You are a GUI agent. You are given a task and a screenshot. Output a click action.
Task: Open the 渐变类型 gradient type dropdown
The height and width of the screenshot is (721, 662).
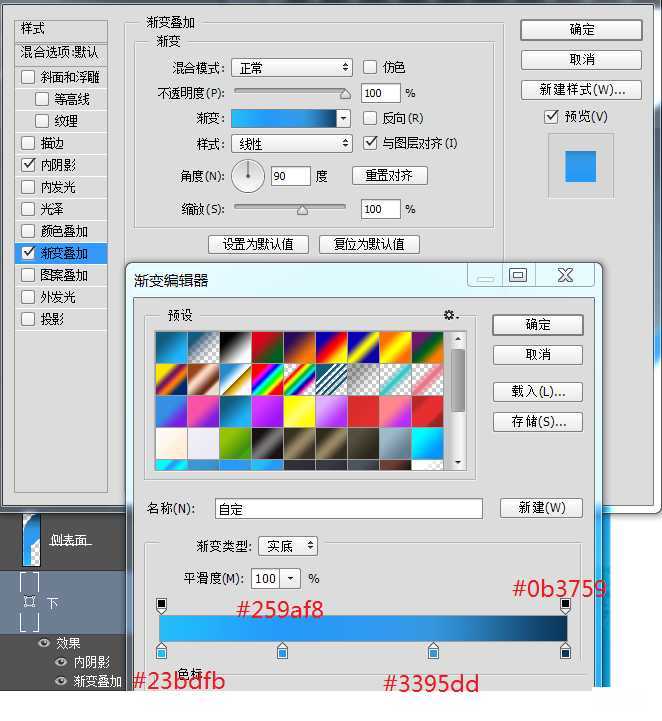[288, 546]
